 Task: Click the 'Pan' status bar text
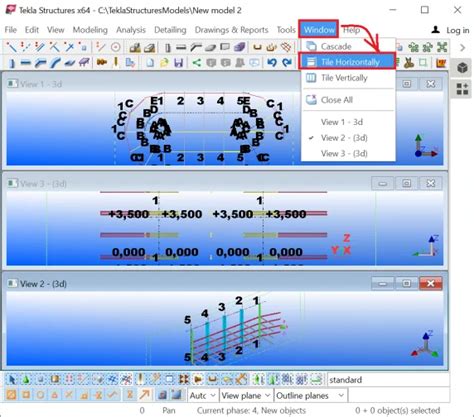[169, 410]
